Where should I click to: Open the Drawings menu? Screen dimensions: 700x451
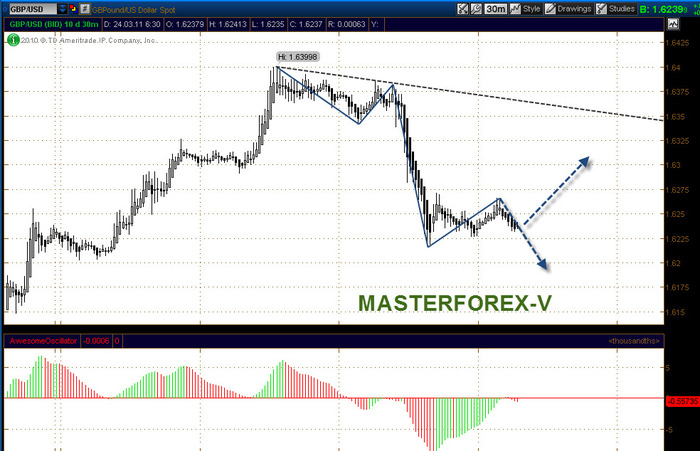coord(569,9)
